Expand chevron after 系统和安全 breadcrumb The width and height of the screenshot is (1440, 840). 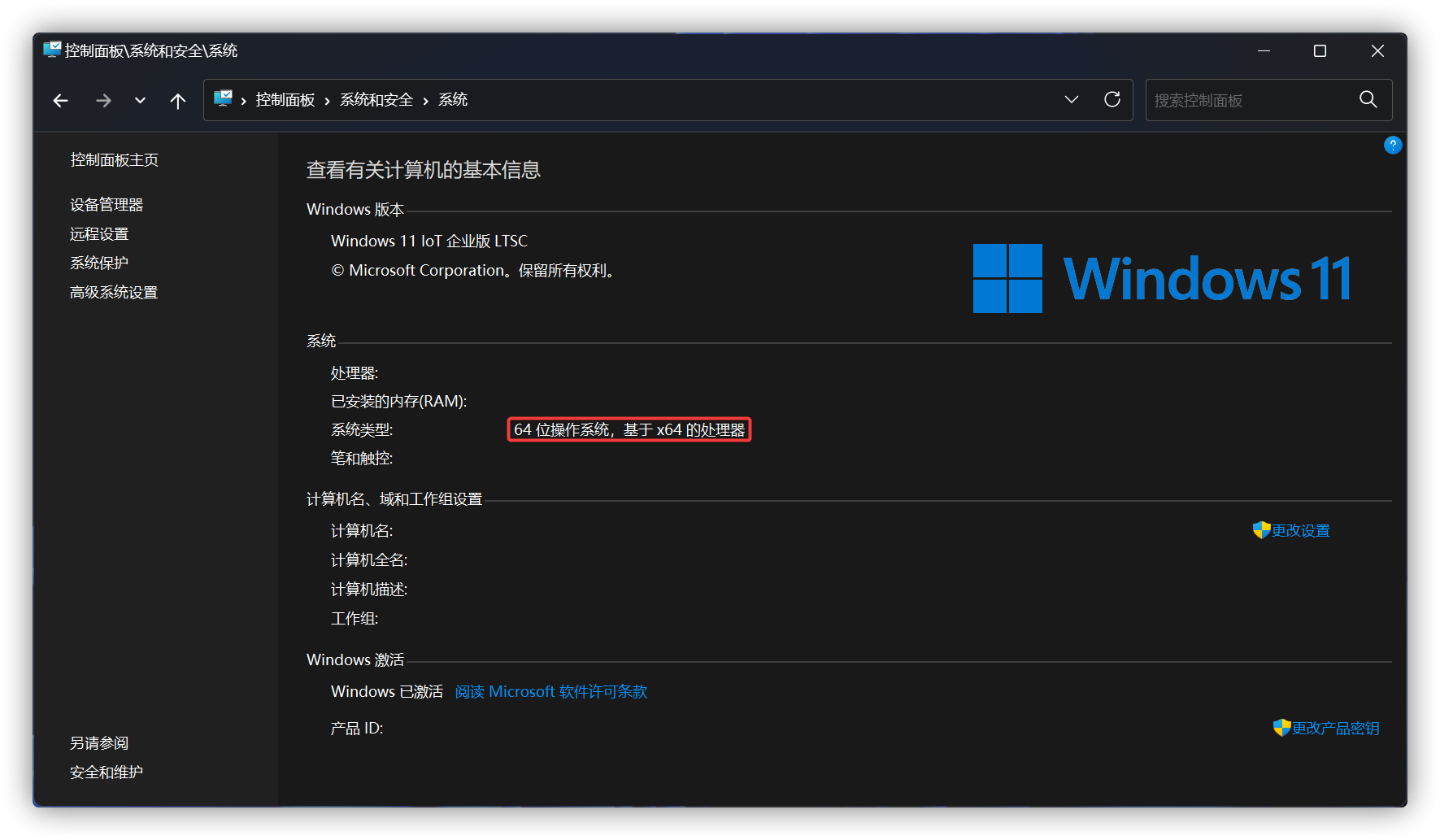(425, 101)
